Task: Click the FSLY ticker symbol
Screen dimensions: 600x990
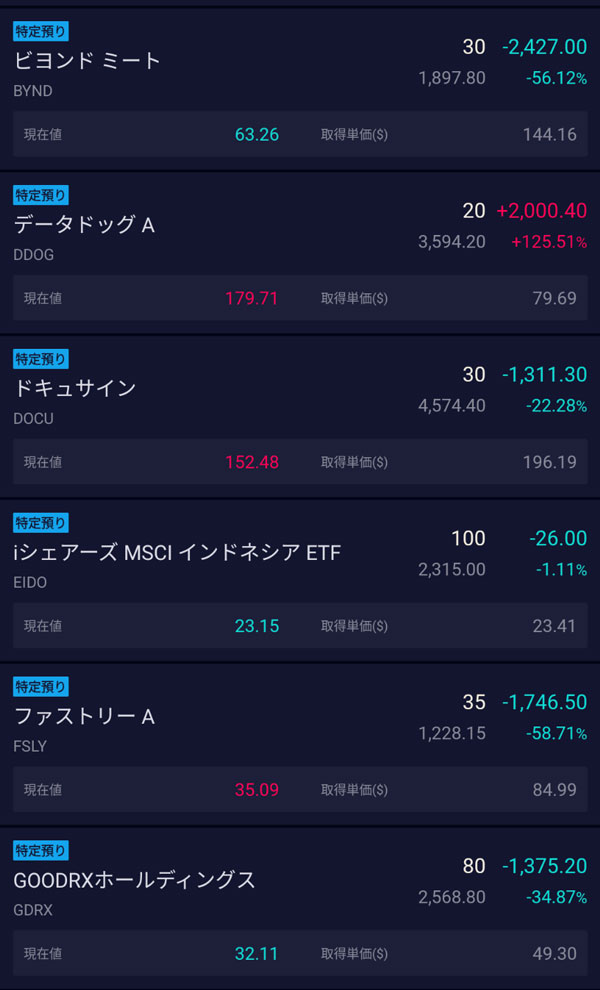Action: coord(30,747)
